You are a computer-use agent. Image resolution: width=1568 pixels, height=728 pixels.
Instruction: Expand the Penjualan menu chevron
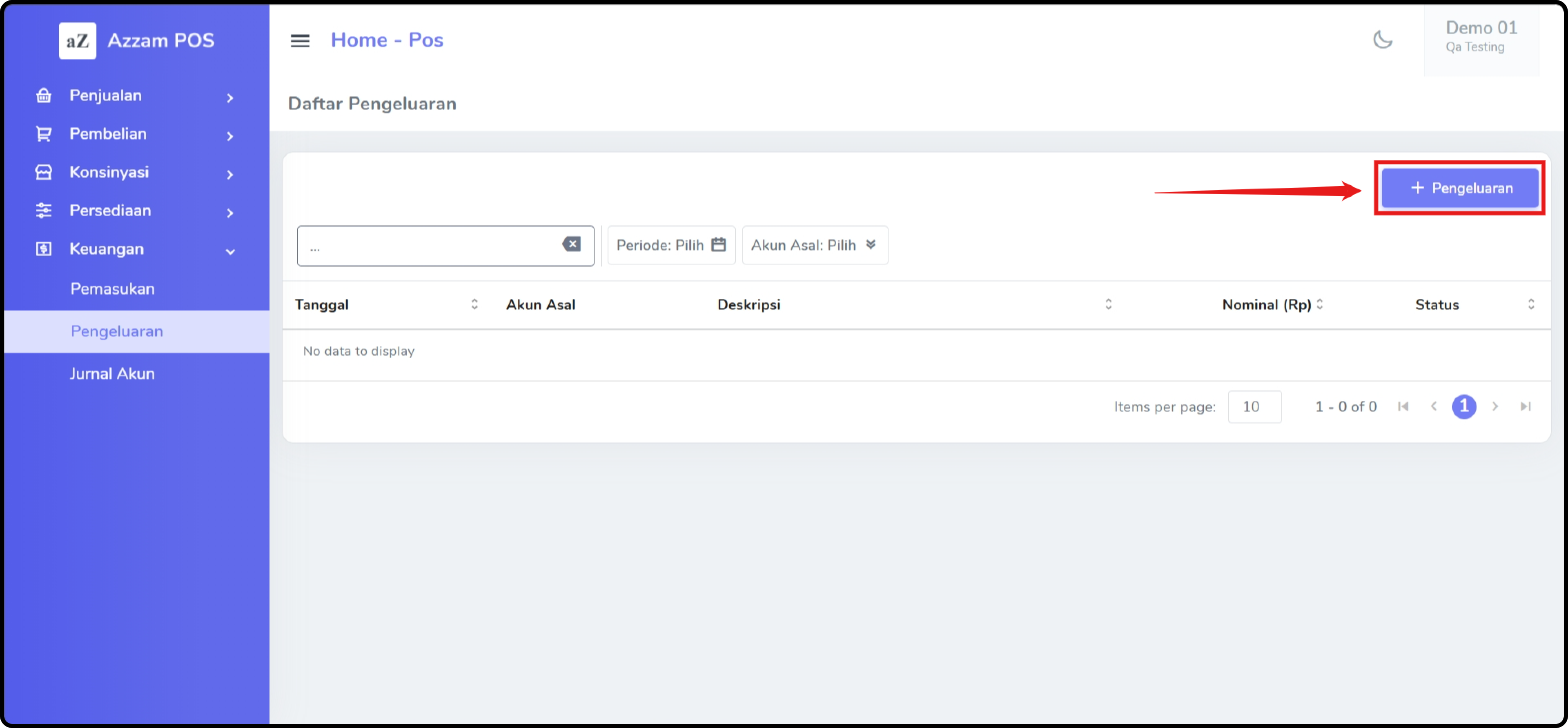tap(229, 97)
